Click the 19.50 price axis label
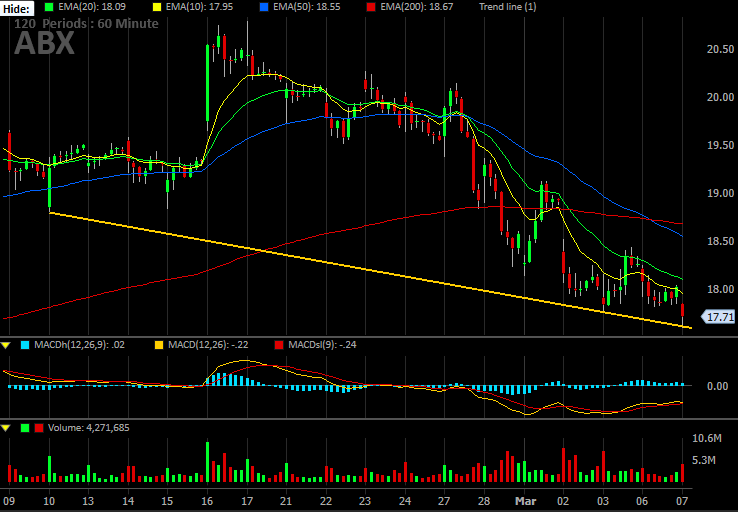The width and height of the screenshot is (738, 512). click(x=721, y=145)
